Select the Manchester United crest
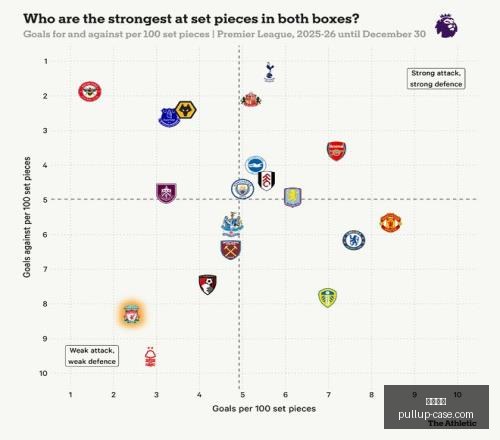The image size is (500, 440). point(391,223)
